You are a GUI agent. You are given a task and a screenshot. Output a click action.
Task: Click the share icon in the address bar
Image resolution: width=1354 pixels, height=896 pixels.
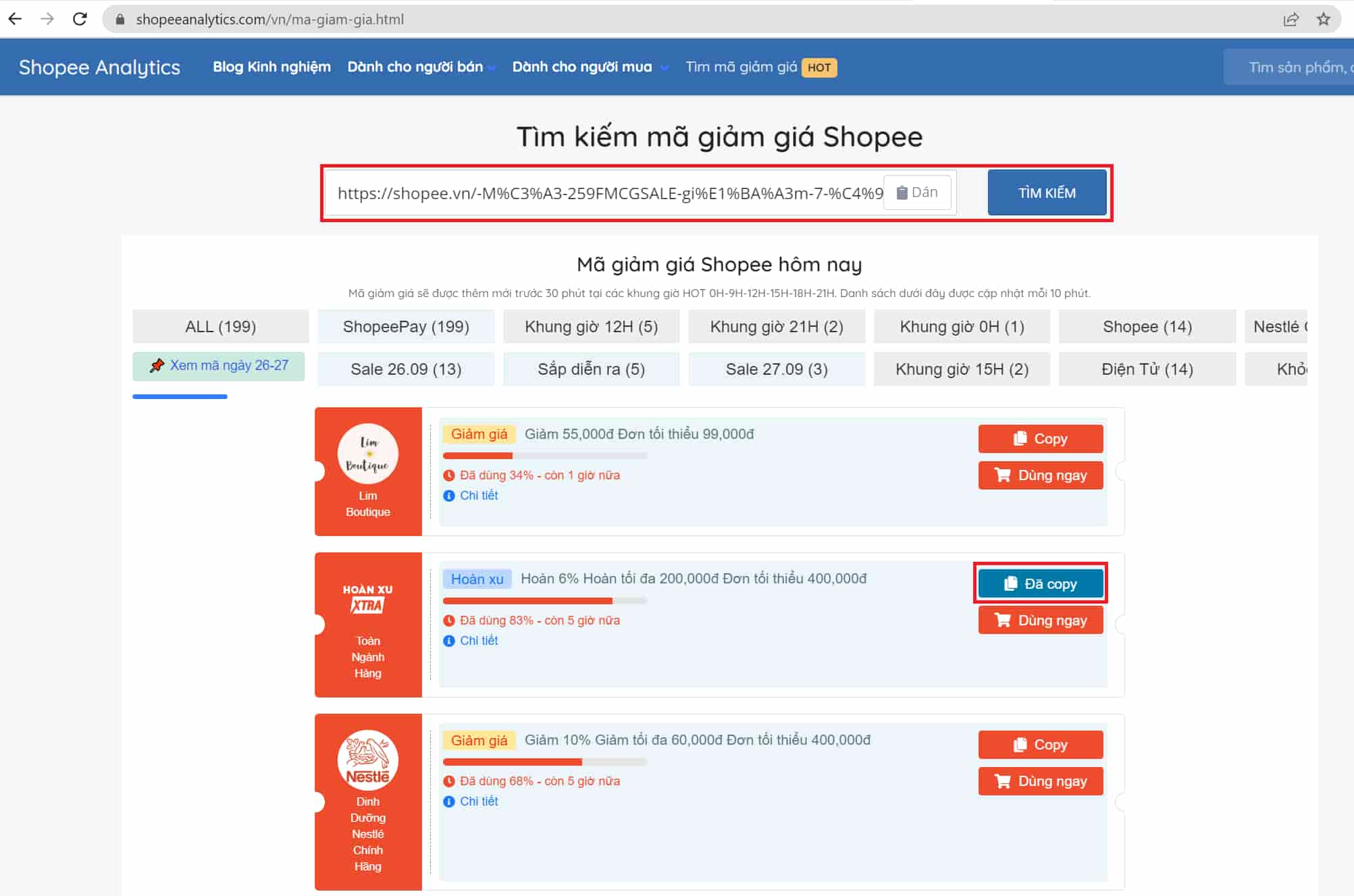[1291, 19]
